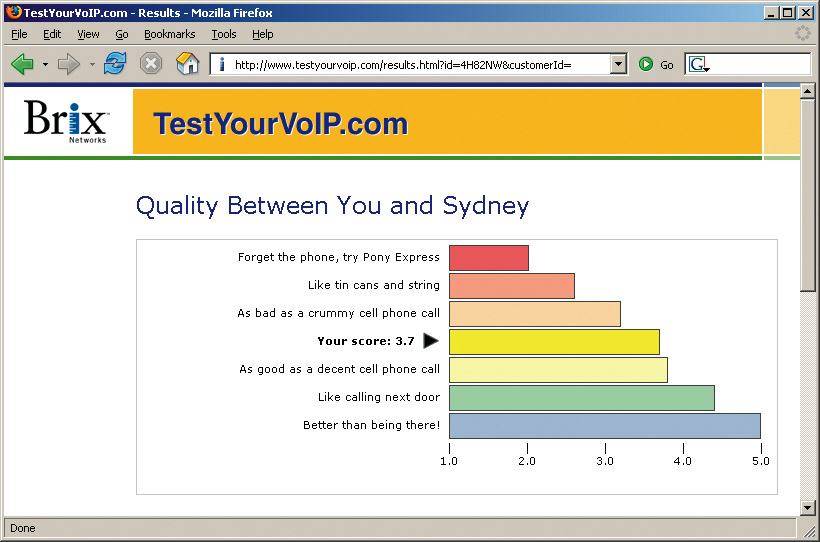Open the Forward button history dropdown arrow
The width and height of the screenshot is (820, 542).
coord(92,65)
